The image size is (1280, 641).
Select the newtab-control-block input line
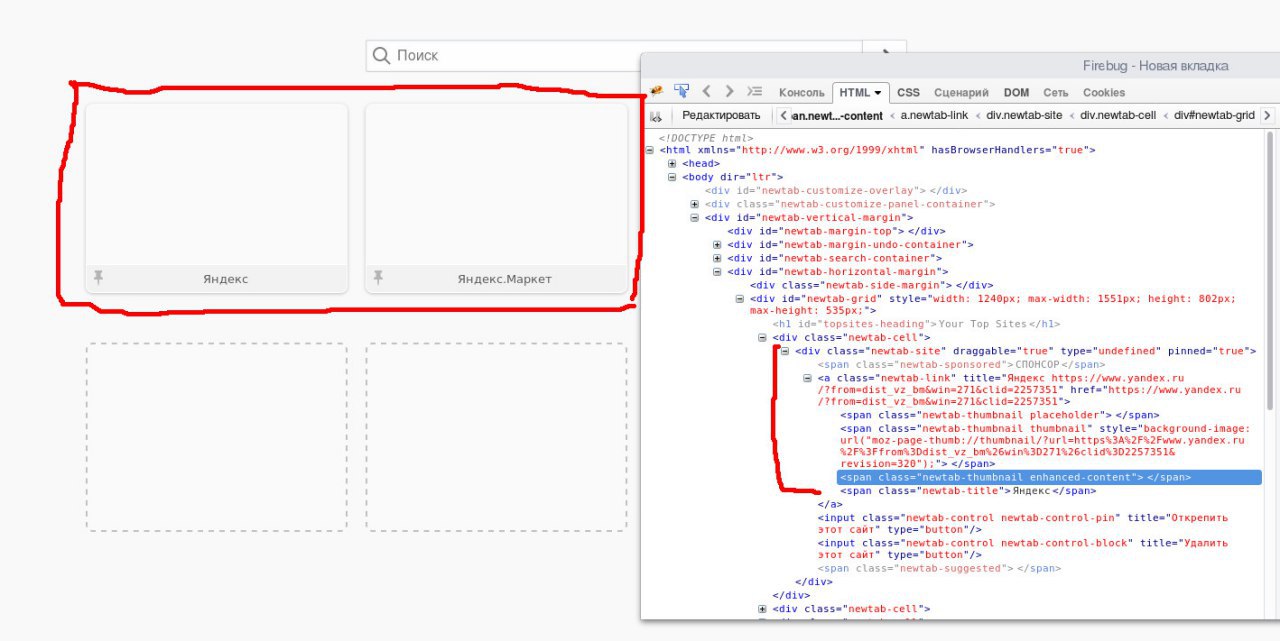[1023, 549]
